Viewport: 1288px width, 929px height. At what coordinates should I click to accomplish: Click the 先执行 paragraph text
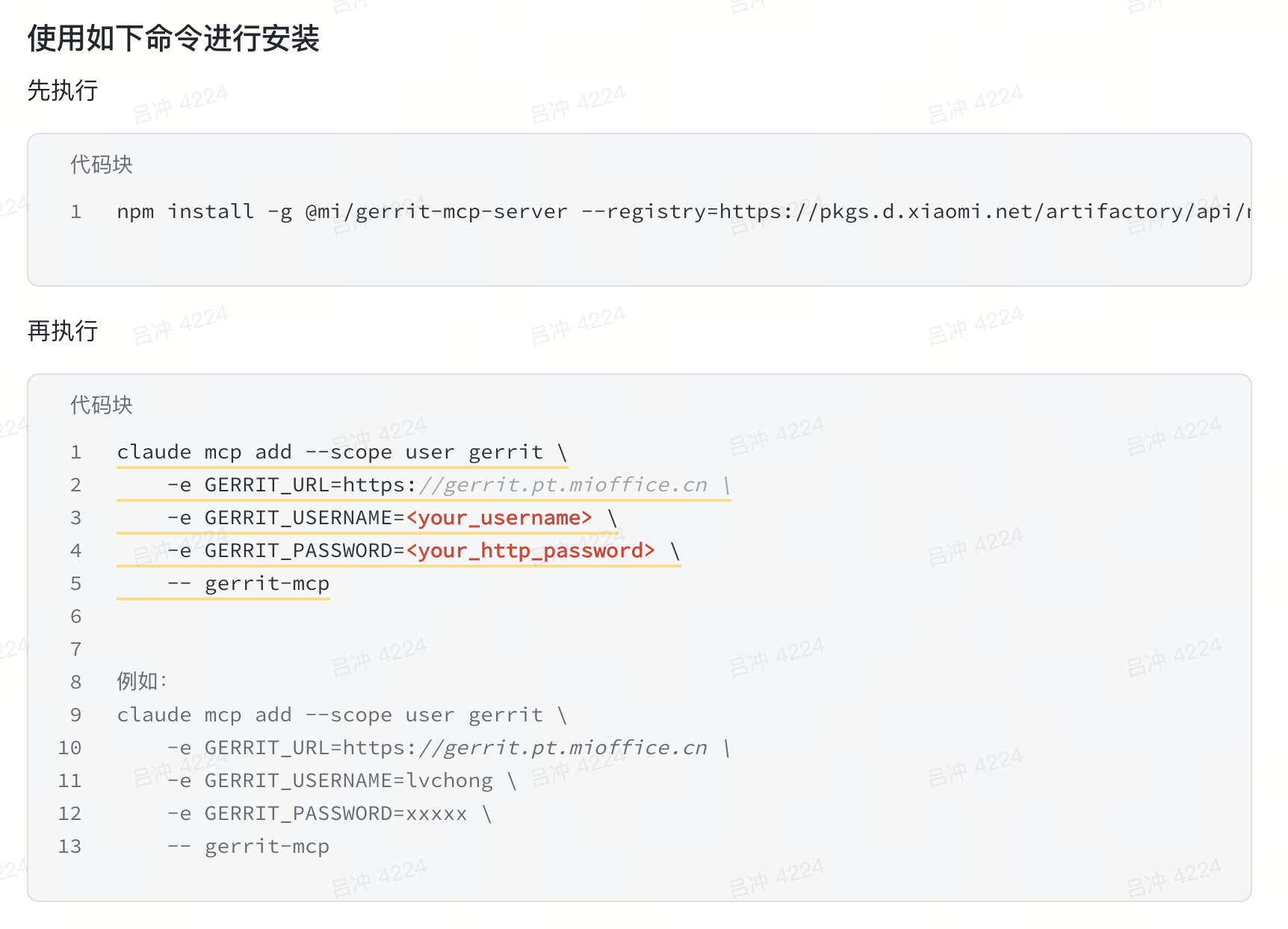(x=63, y=90)
